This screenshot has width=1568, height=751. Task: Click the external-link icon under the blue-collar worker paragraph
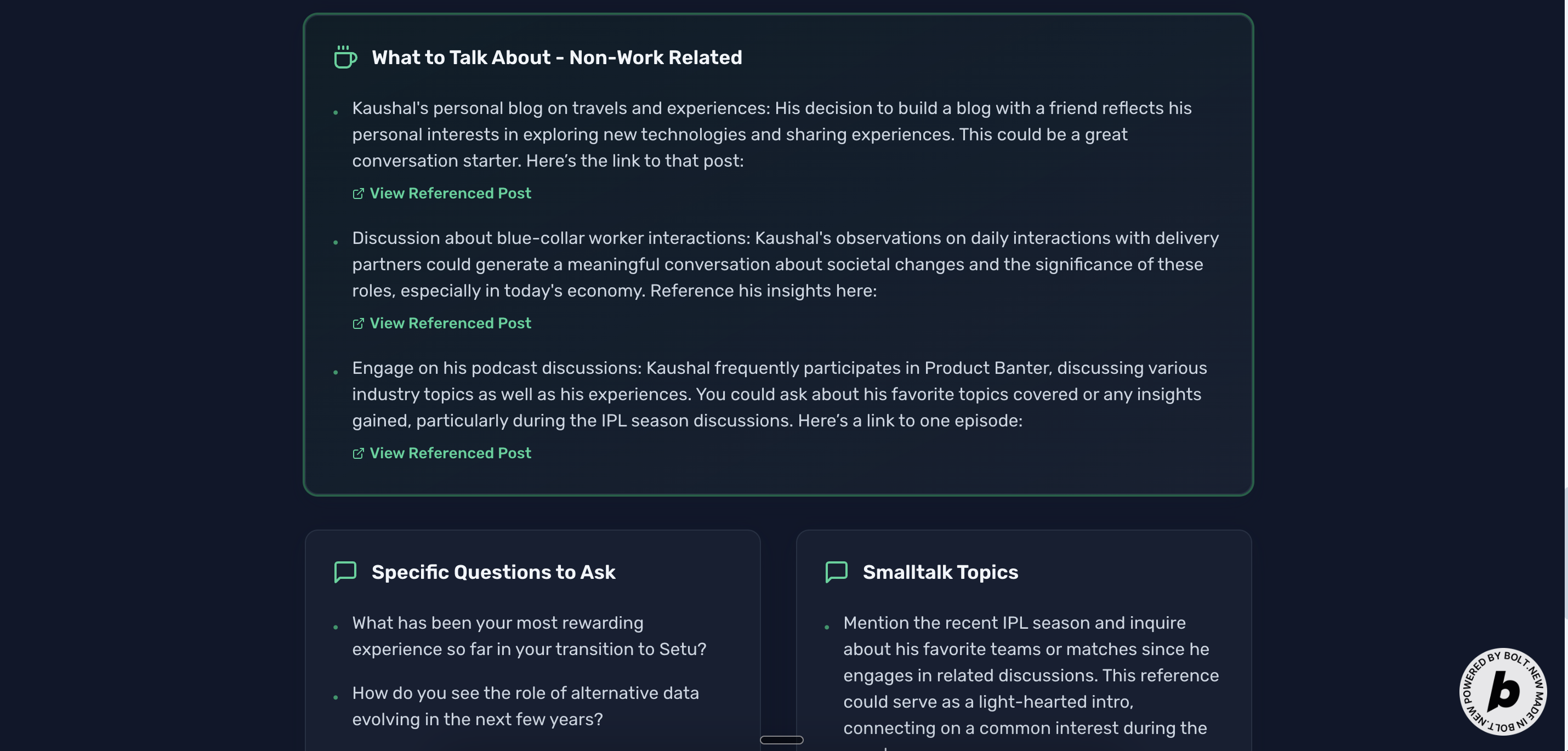click(x=358, y=323)
